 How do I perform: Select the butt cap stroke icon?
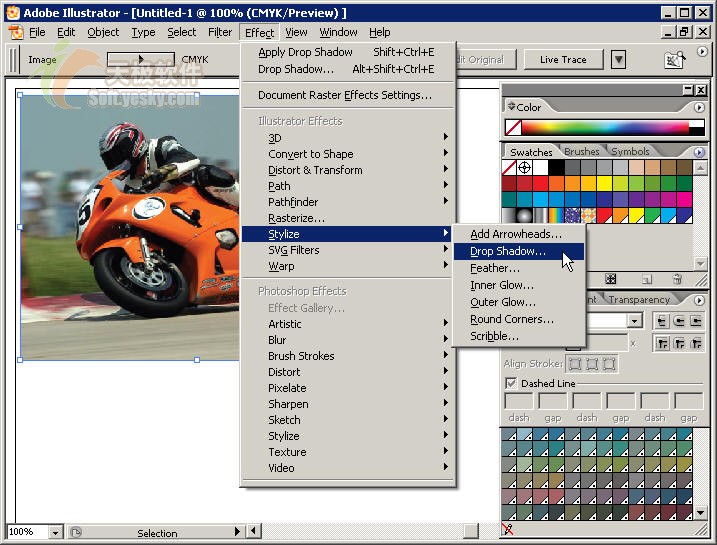click(661, 321)
